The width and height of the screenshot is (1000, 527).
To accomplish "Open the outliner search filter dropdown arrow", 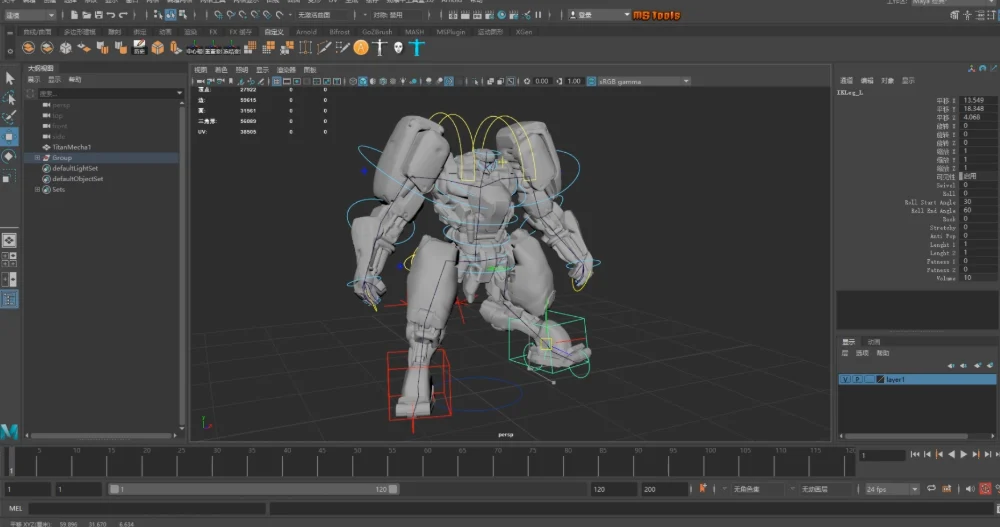I will point(179,93).
